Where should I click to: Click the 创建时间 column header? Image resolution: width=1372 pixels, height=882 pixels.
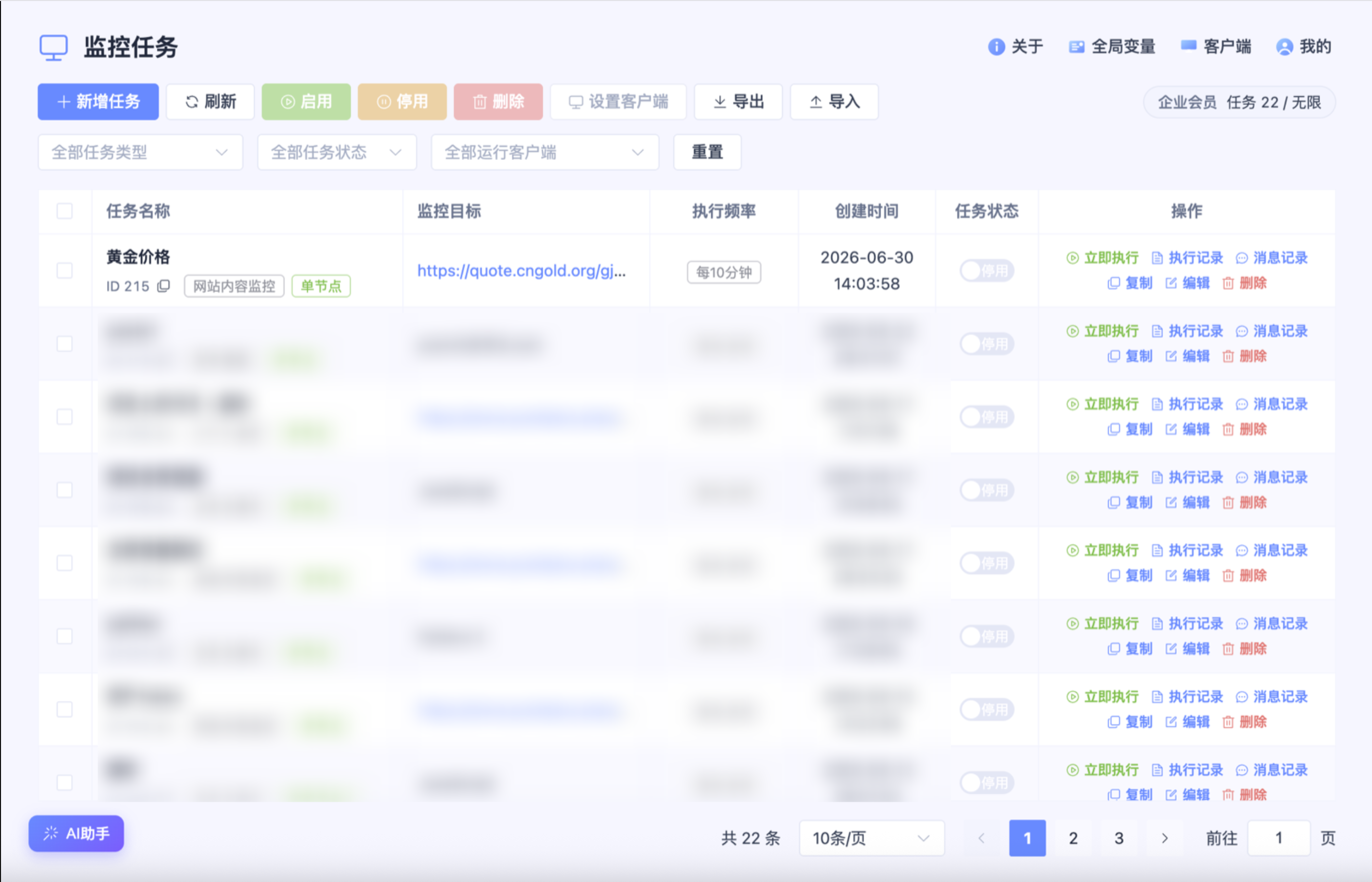pos(867,211)
